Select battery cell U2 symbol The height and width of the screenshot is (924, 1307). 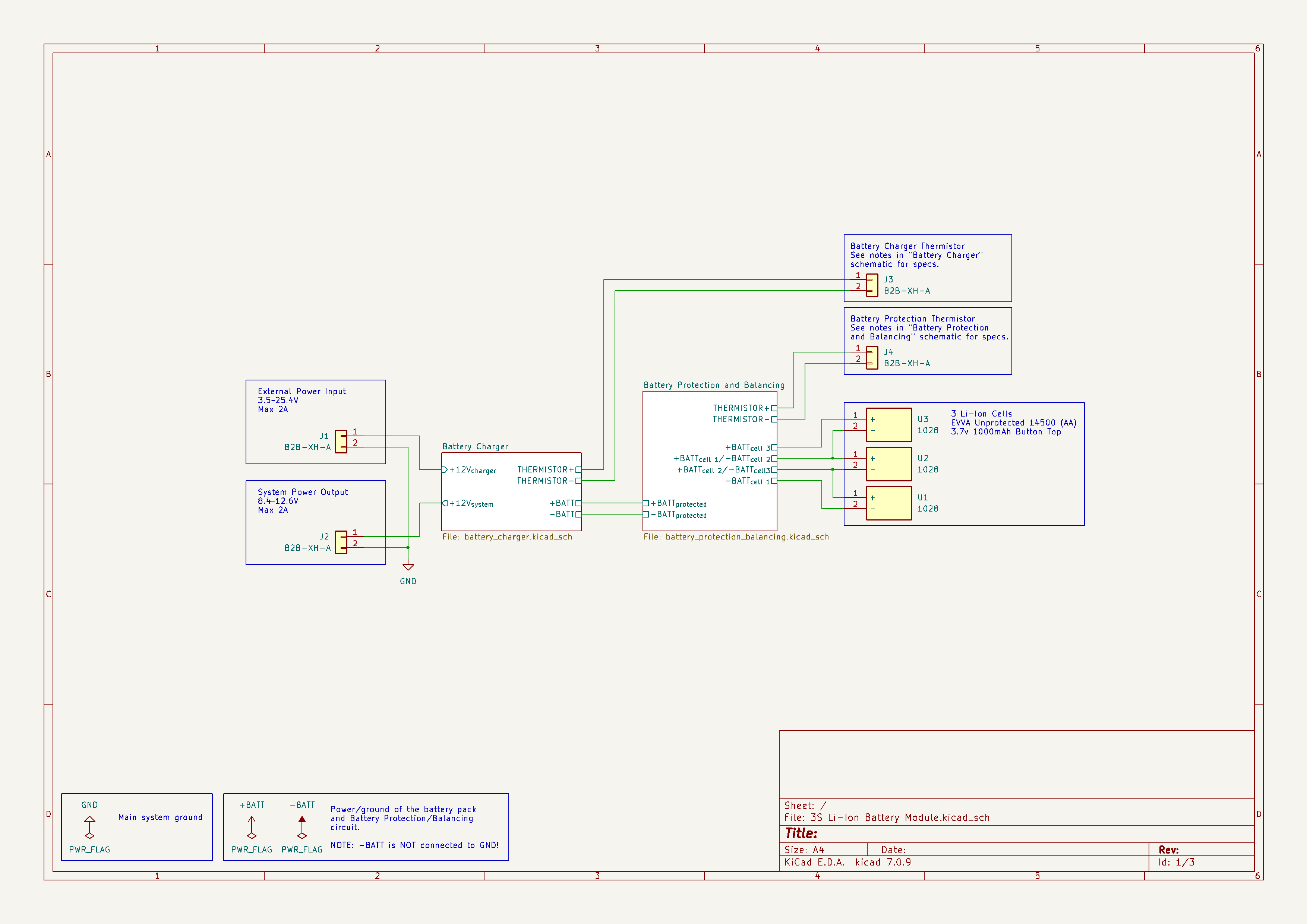[x=888, y=464]
